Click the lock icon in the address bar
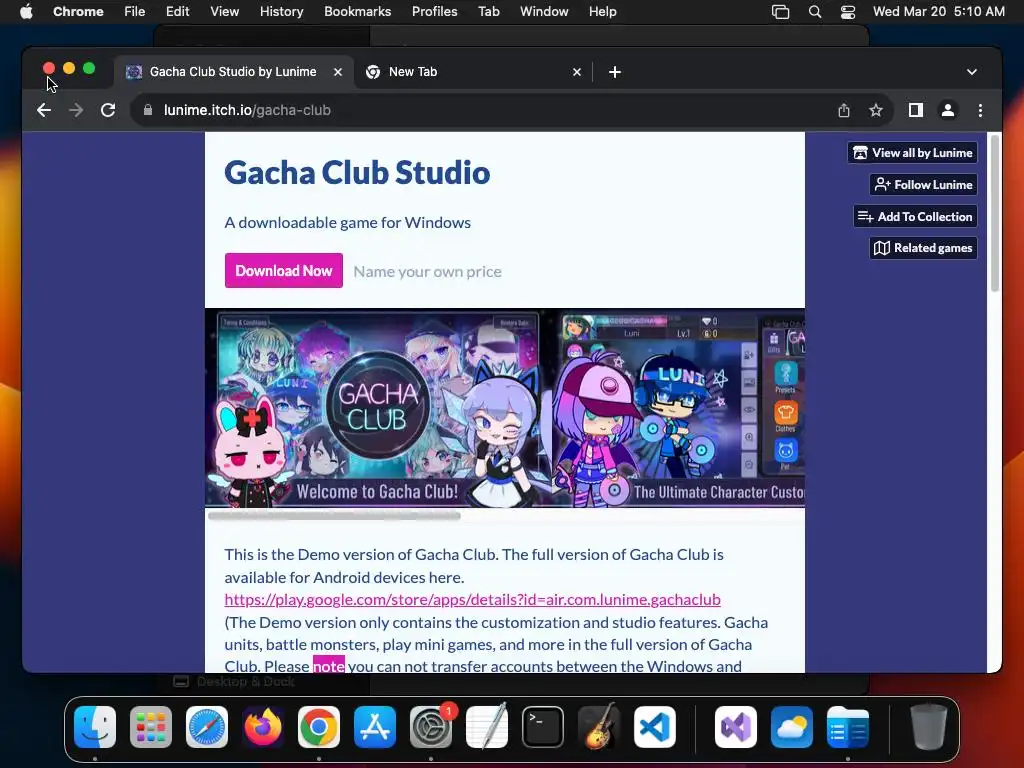 148,110
